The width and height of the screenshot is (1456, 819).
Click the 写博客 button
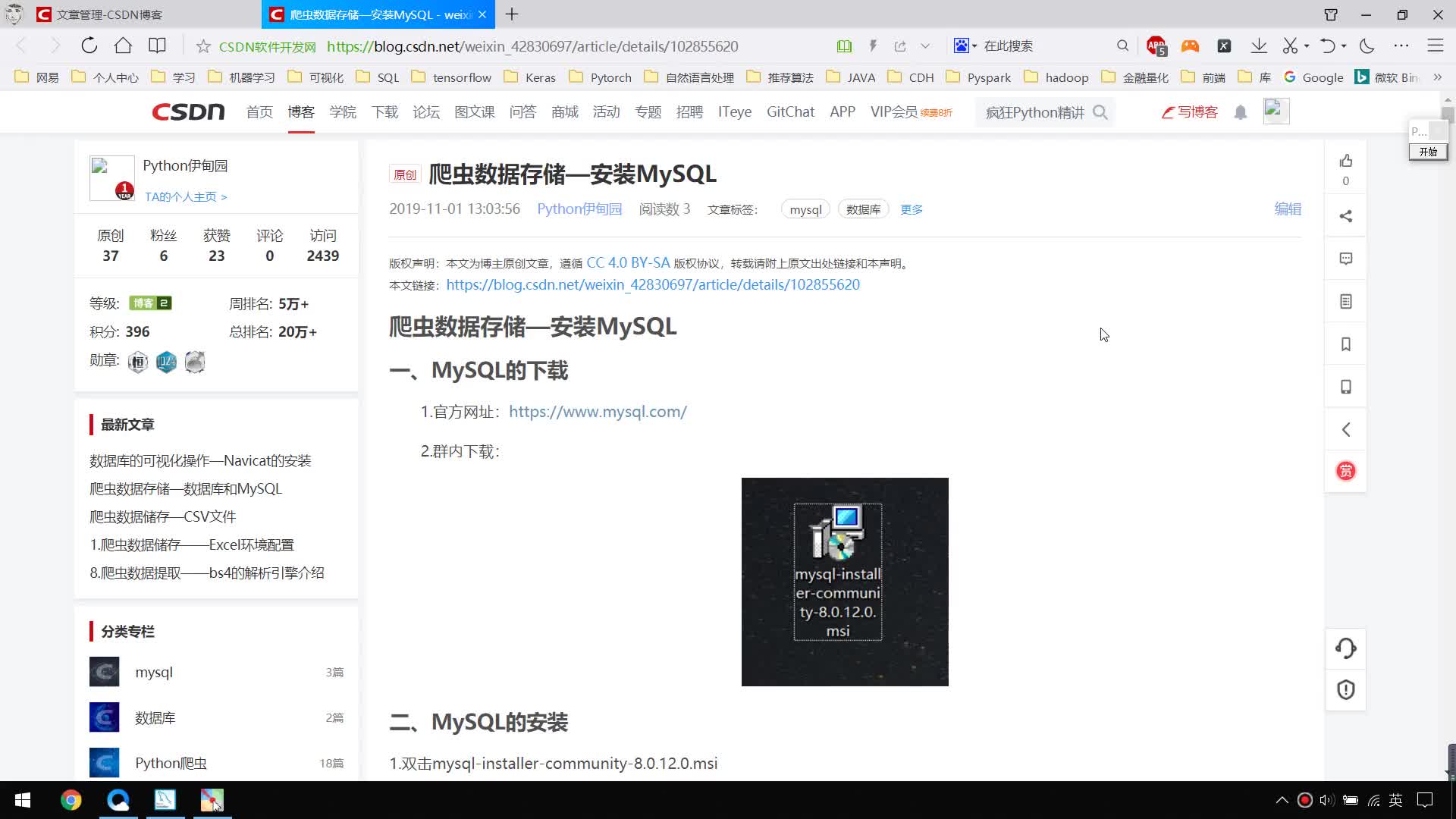click(x=1189, y=112)
